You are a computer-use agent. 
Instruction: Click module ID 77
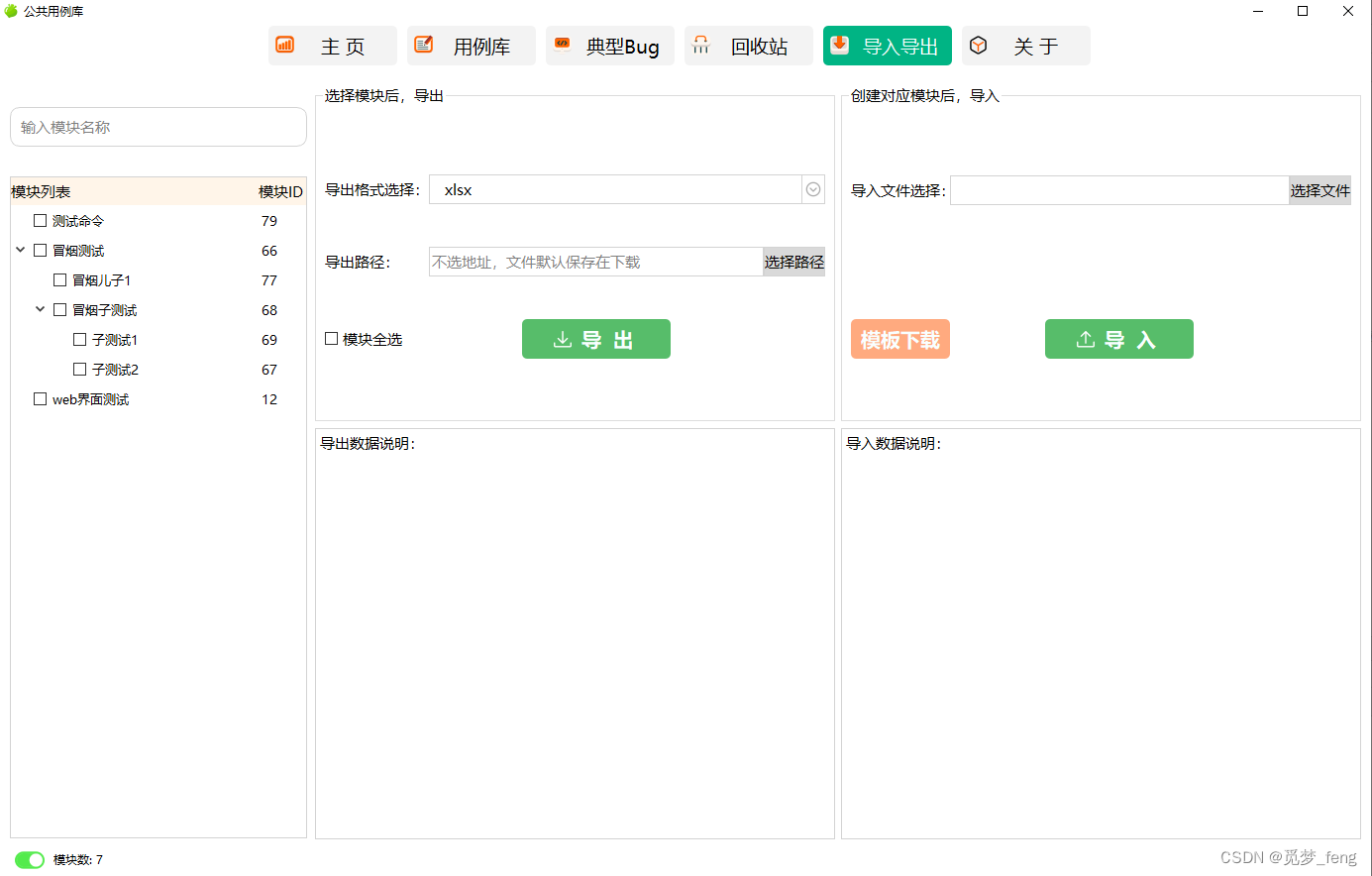[269, 280]
